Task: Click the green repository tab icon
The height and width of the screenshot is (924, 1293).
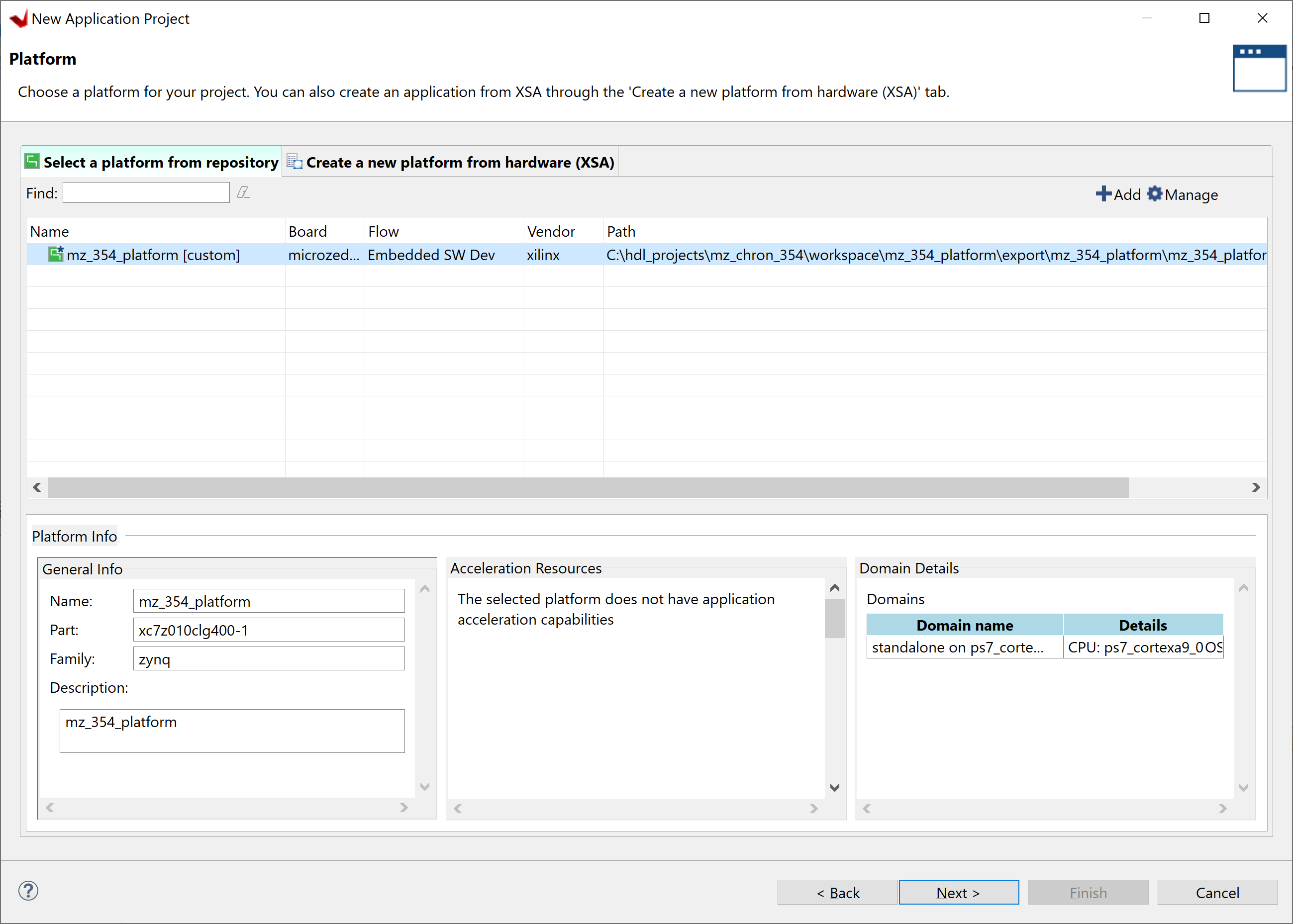Action: coord(32,162)
